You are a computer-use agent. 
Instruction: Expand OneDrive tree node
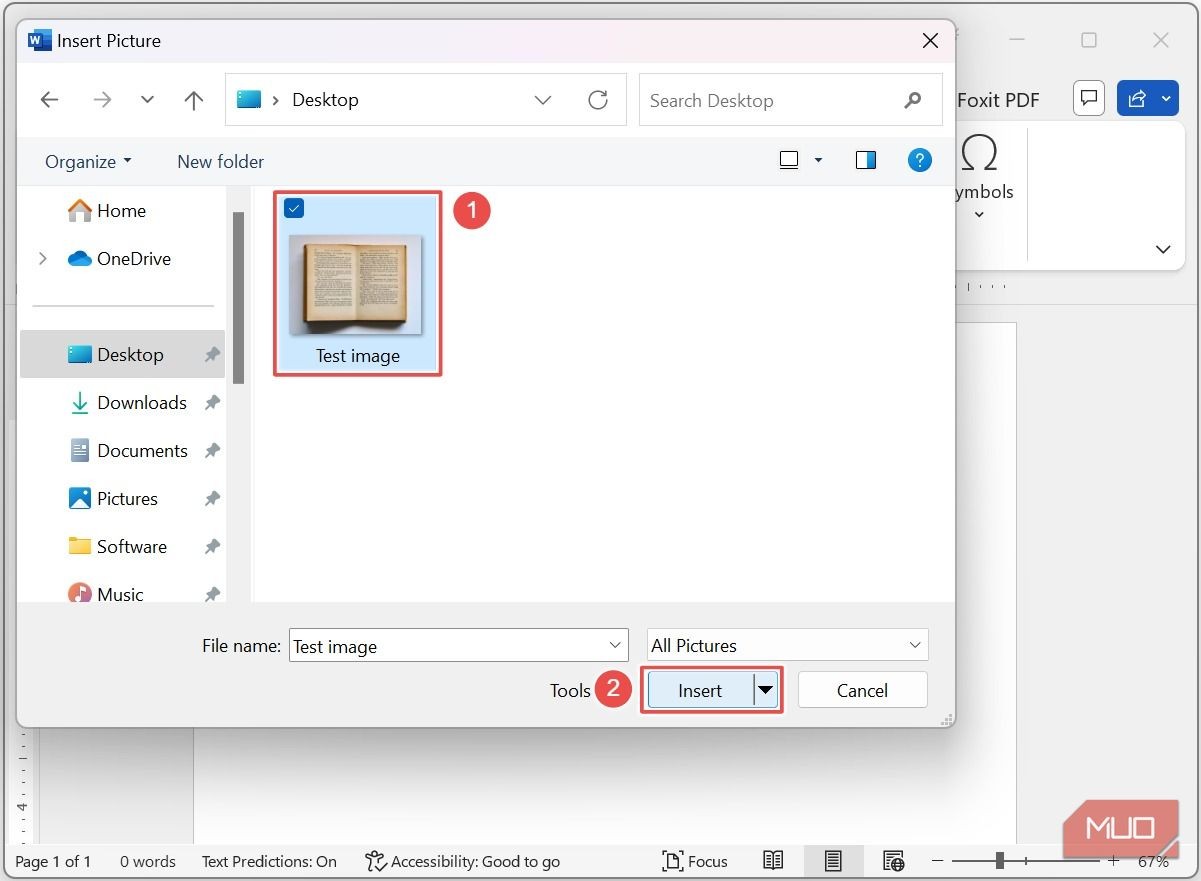[42, 258]
